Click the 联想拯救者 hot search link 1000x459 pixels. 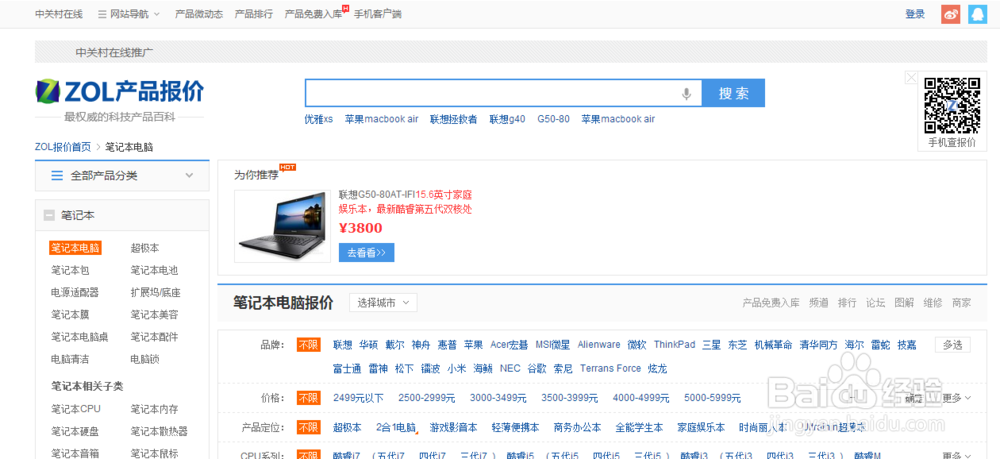(x=453, y=119)
